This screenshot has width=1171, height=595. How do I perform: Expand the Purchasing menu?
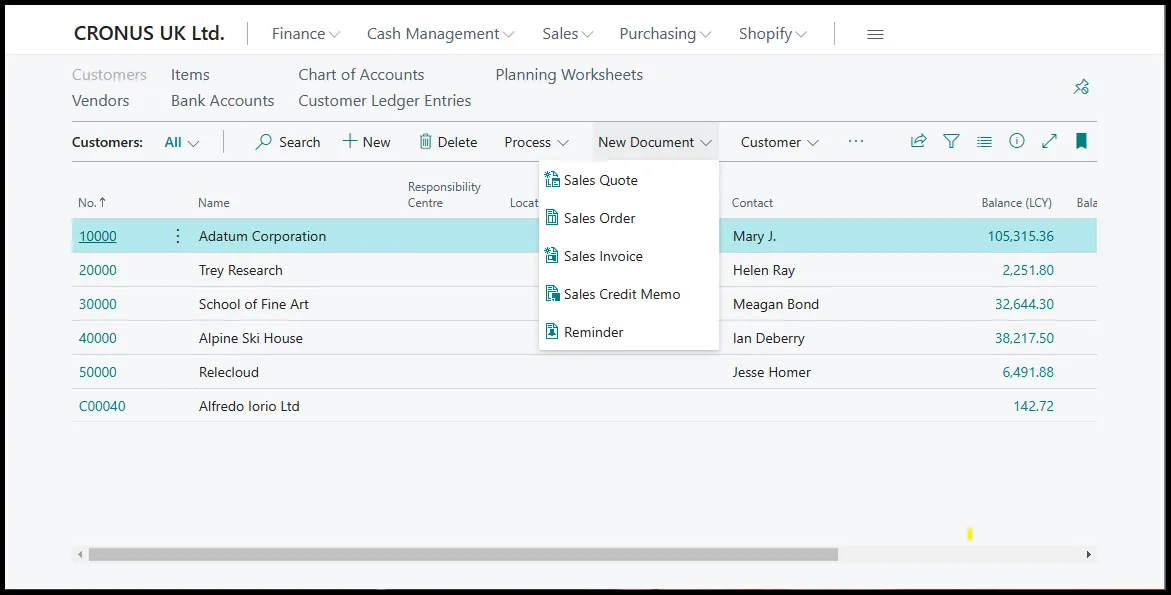[665, 34]
